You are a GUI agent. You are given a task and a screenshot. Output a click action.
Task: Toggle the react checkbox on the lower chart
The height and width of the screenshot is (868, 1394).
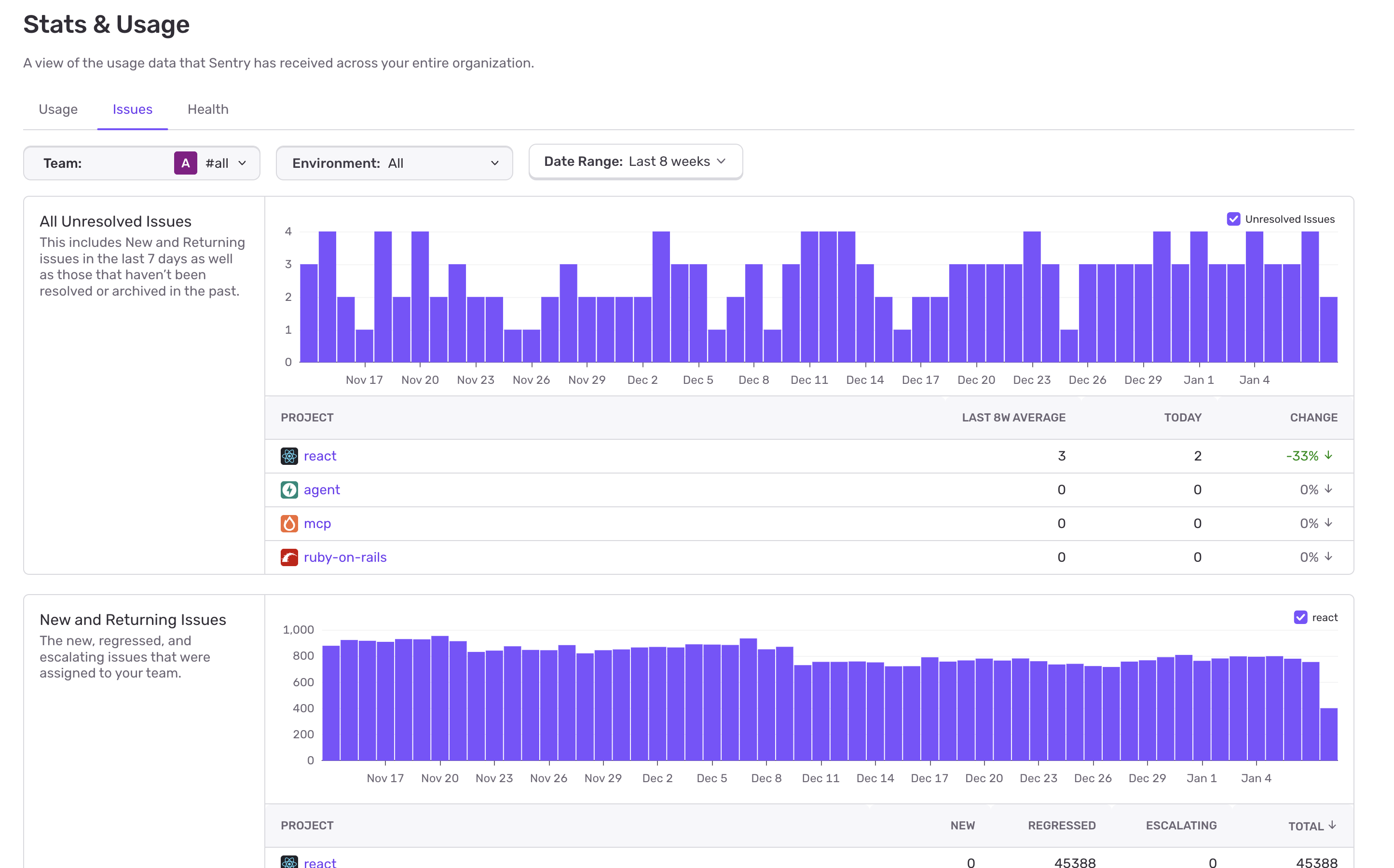coord(1300,617)
